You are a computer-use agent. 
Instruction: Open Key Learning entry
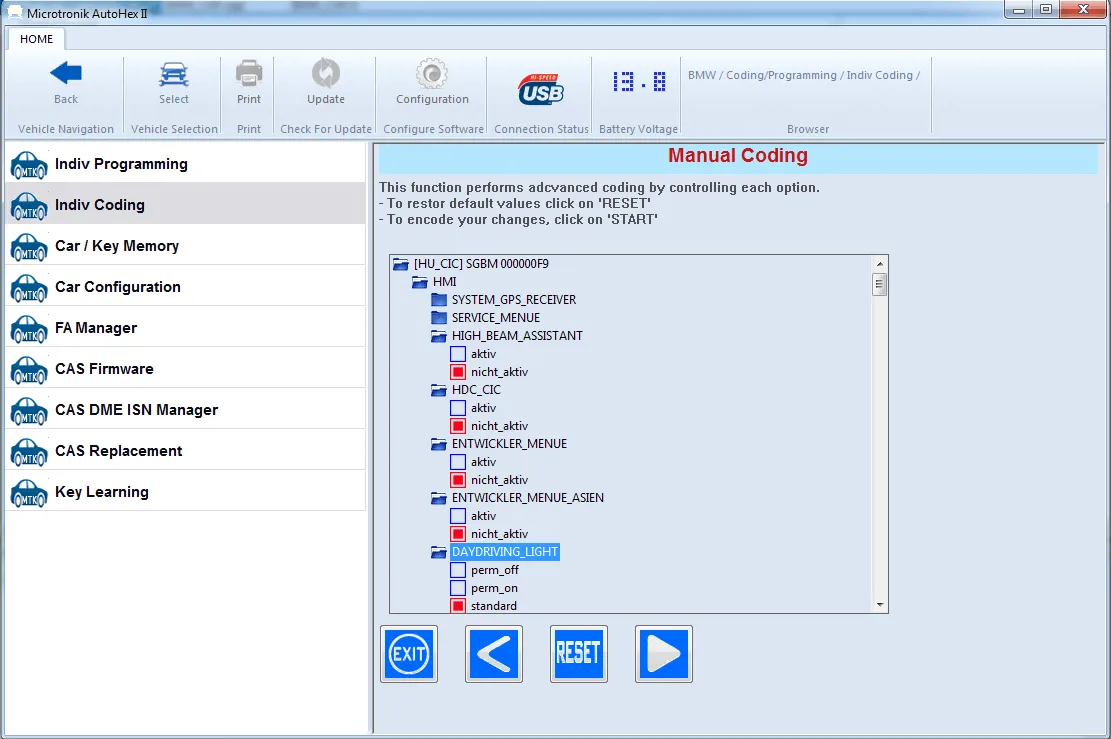coord(186,492)
